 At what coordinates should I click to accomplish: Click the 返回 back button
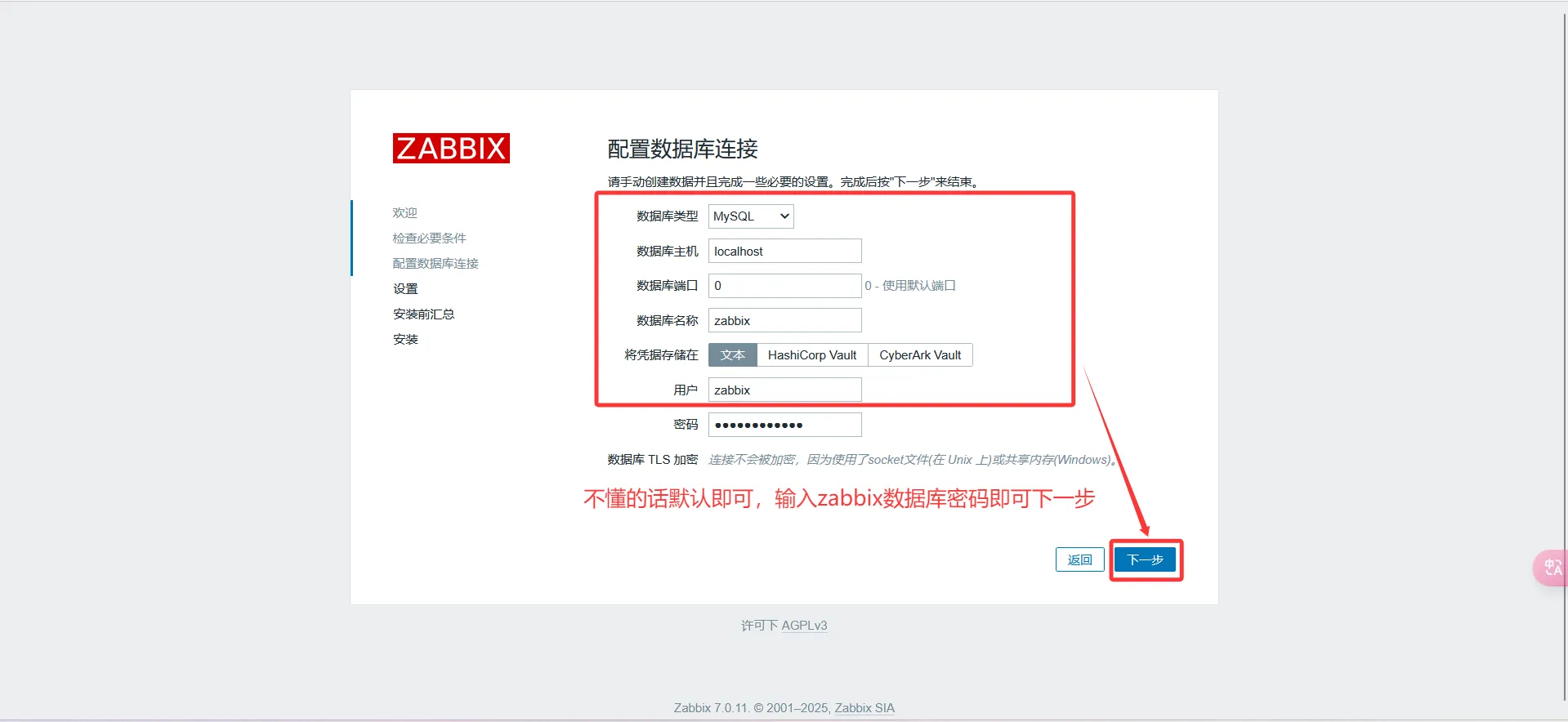(x=1079, y=559)
